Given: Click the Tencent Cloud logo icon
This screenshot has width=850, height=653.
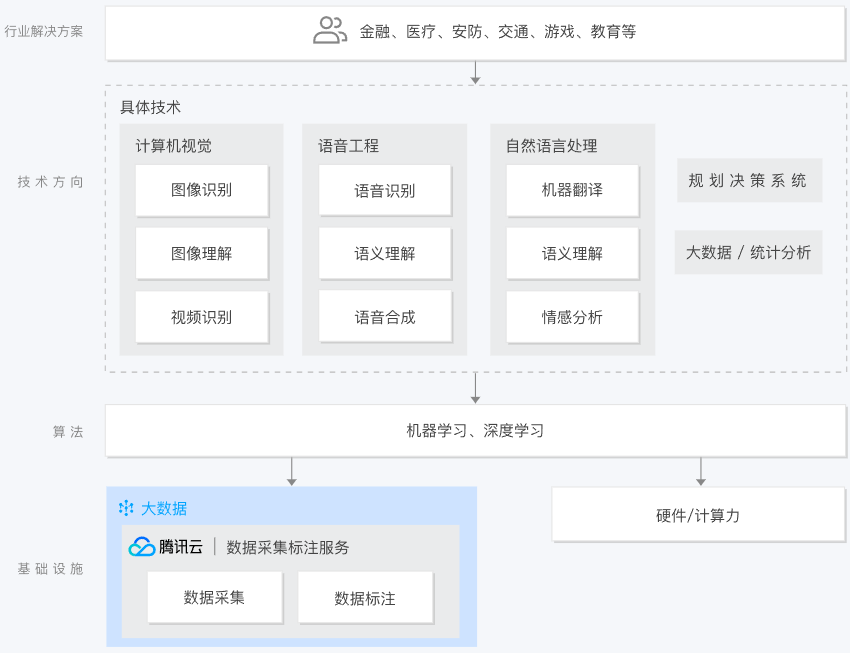Looking at the screenshot, I should pyautogui.click(x=141, y=546).
